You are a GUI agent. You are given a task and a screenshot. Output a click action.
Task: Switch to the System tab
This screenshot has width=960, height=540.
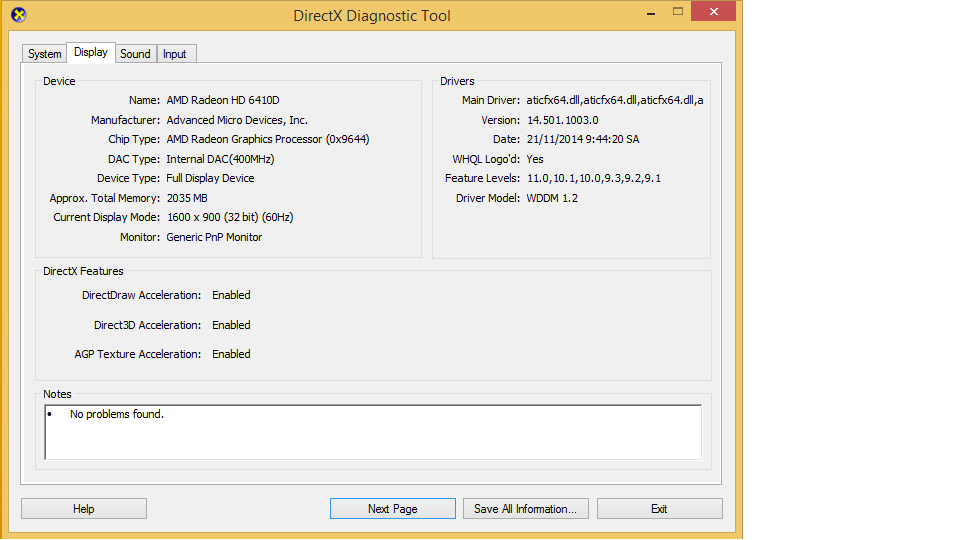click(45, 54)
